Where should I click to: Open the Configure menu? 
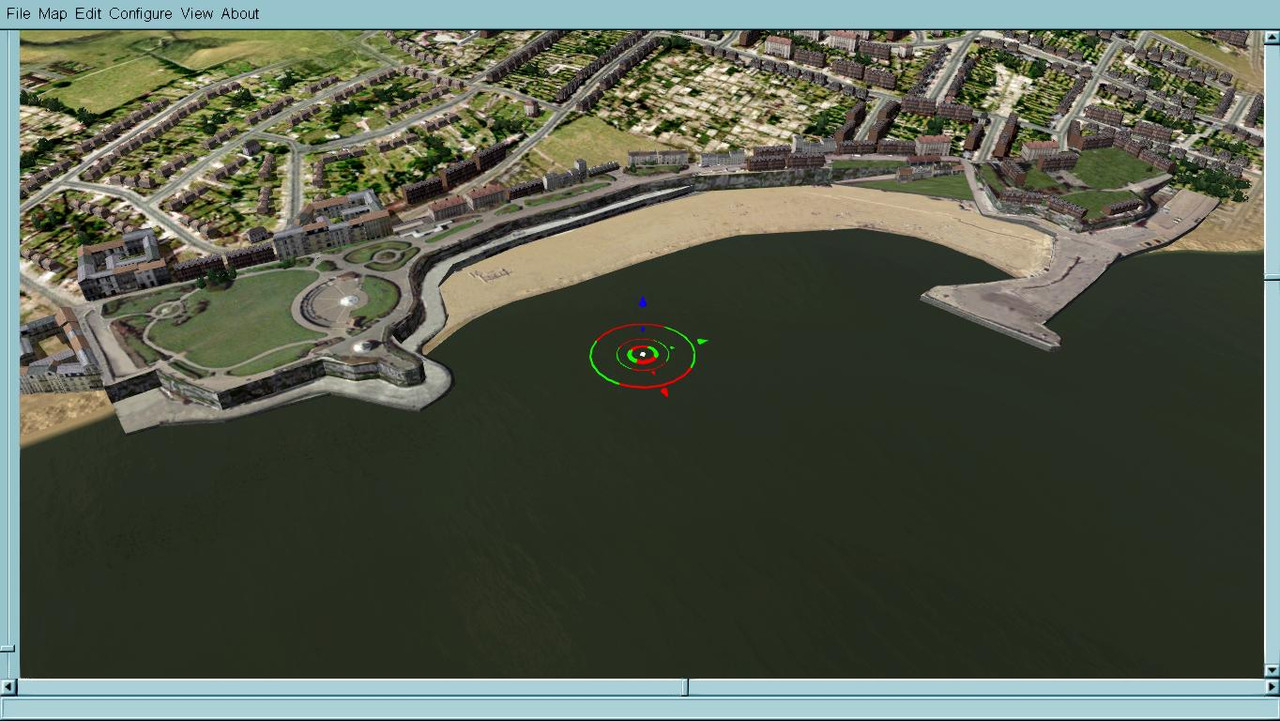140,14
